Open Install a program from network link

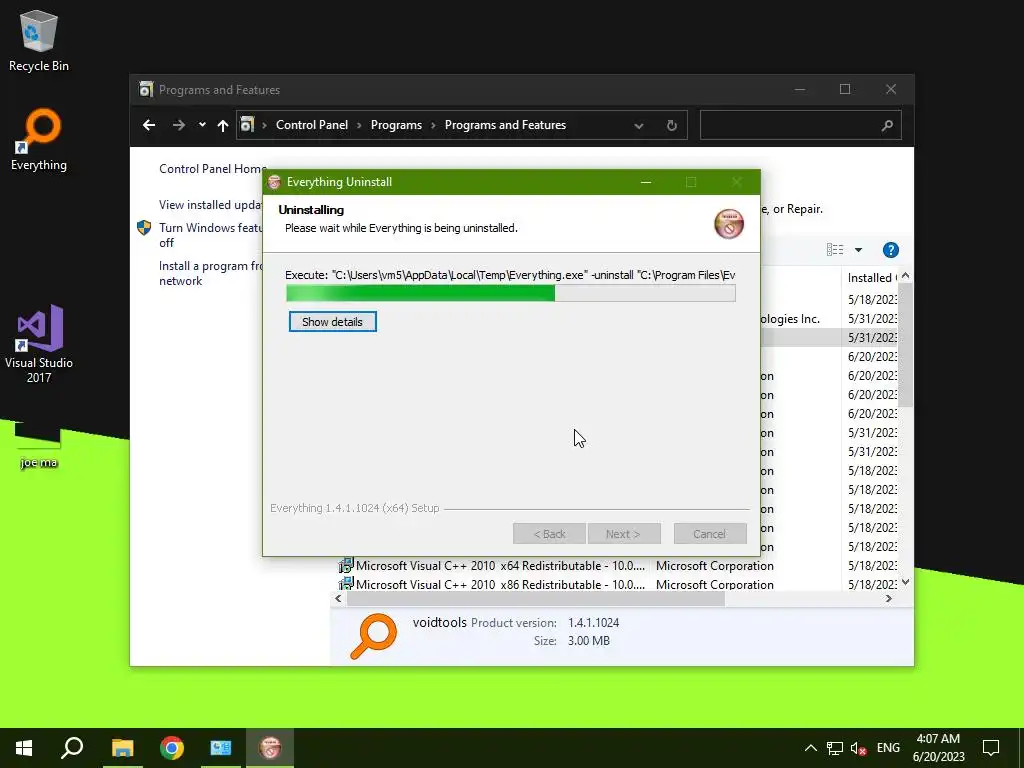[210, 273]
